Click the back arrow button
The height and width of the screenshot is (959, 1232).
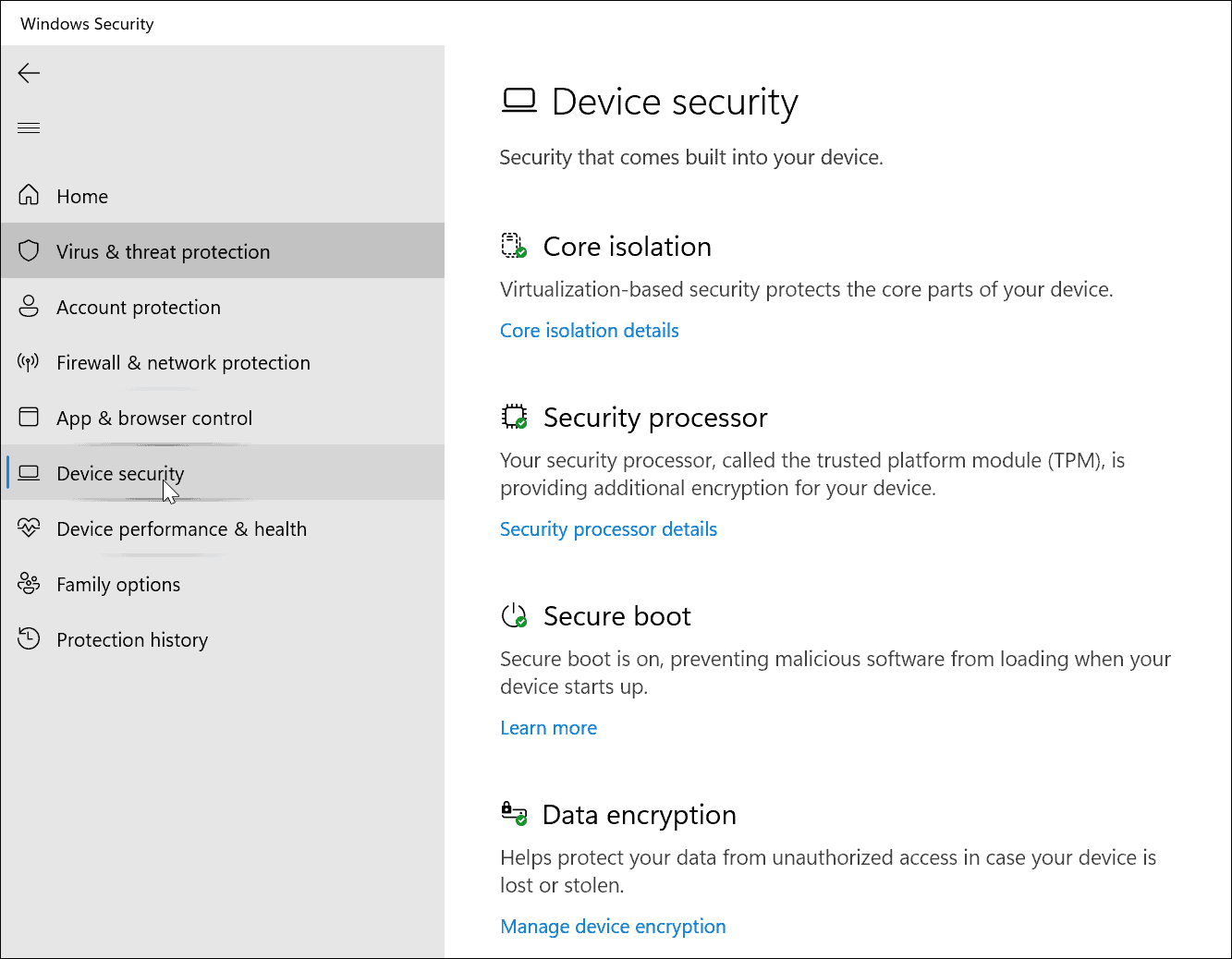pyautogui.click(x=29, y=73)
